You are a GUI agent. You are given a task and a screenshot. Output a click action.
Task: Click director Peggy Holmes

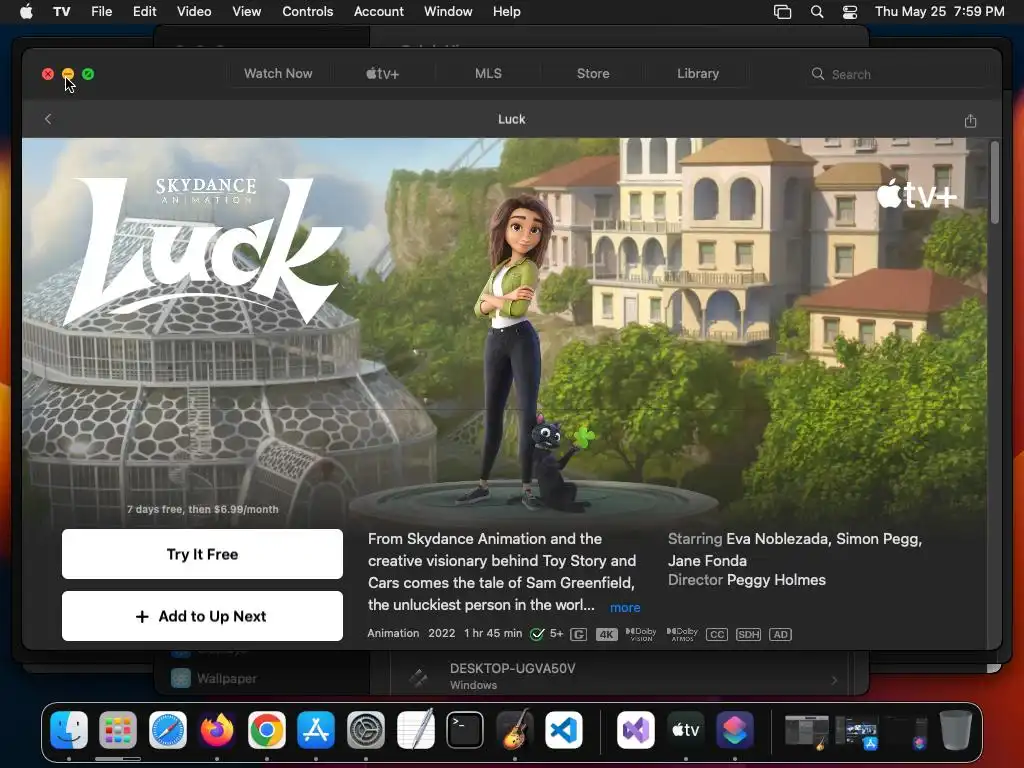pyautogui.click(x=776, y=580)
